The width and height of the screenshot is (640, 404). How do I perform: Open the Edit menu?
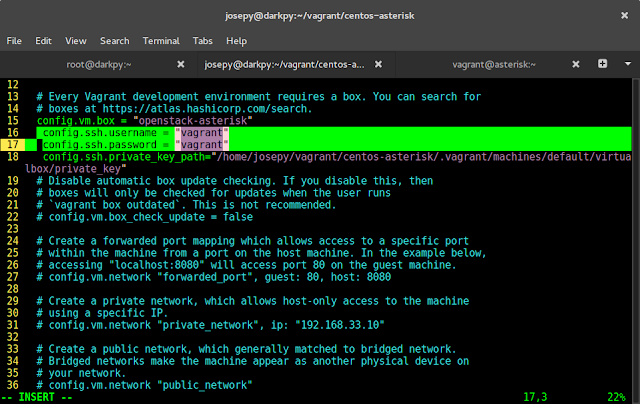coord(43,41)
